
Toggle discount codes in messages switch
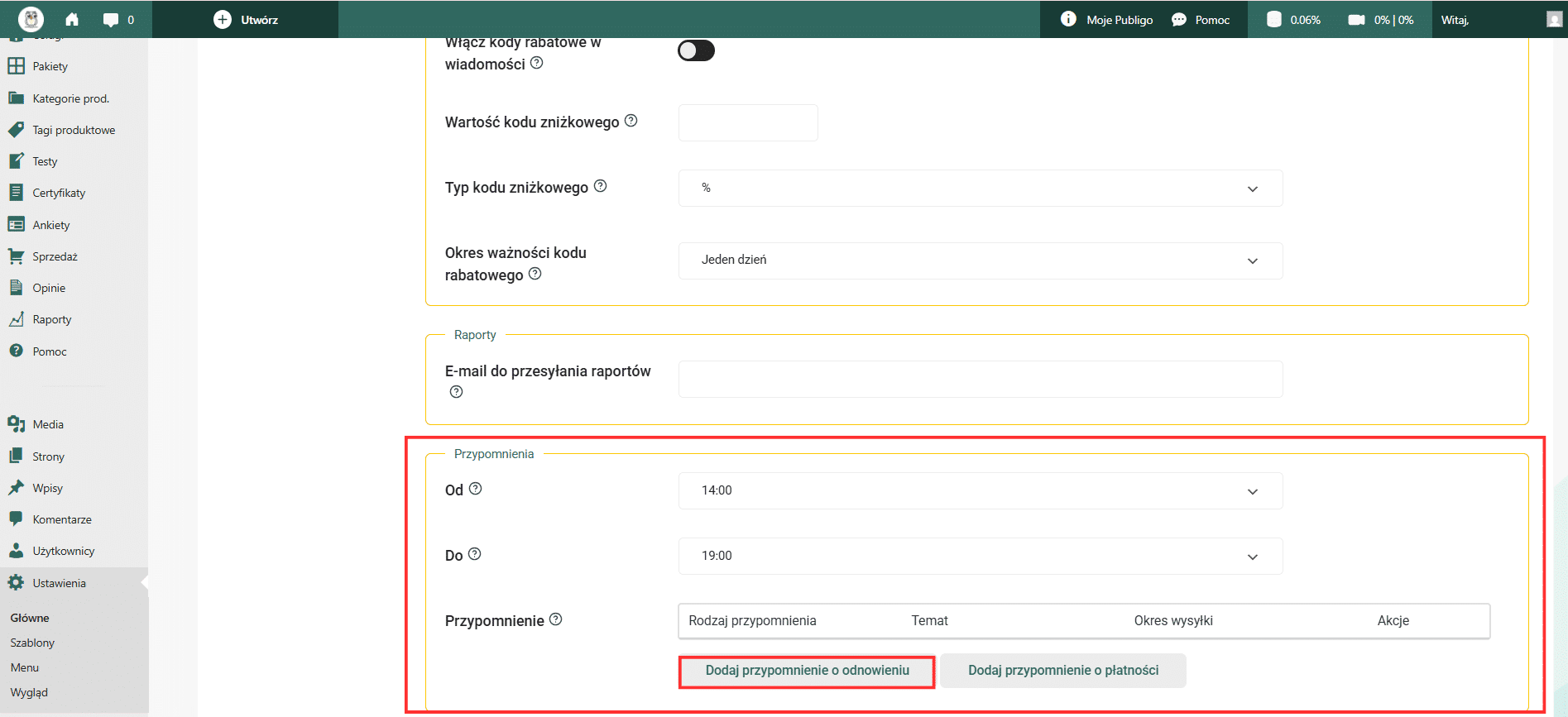696,50
